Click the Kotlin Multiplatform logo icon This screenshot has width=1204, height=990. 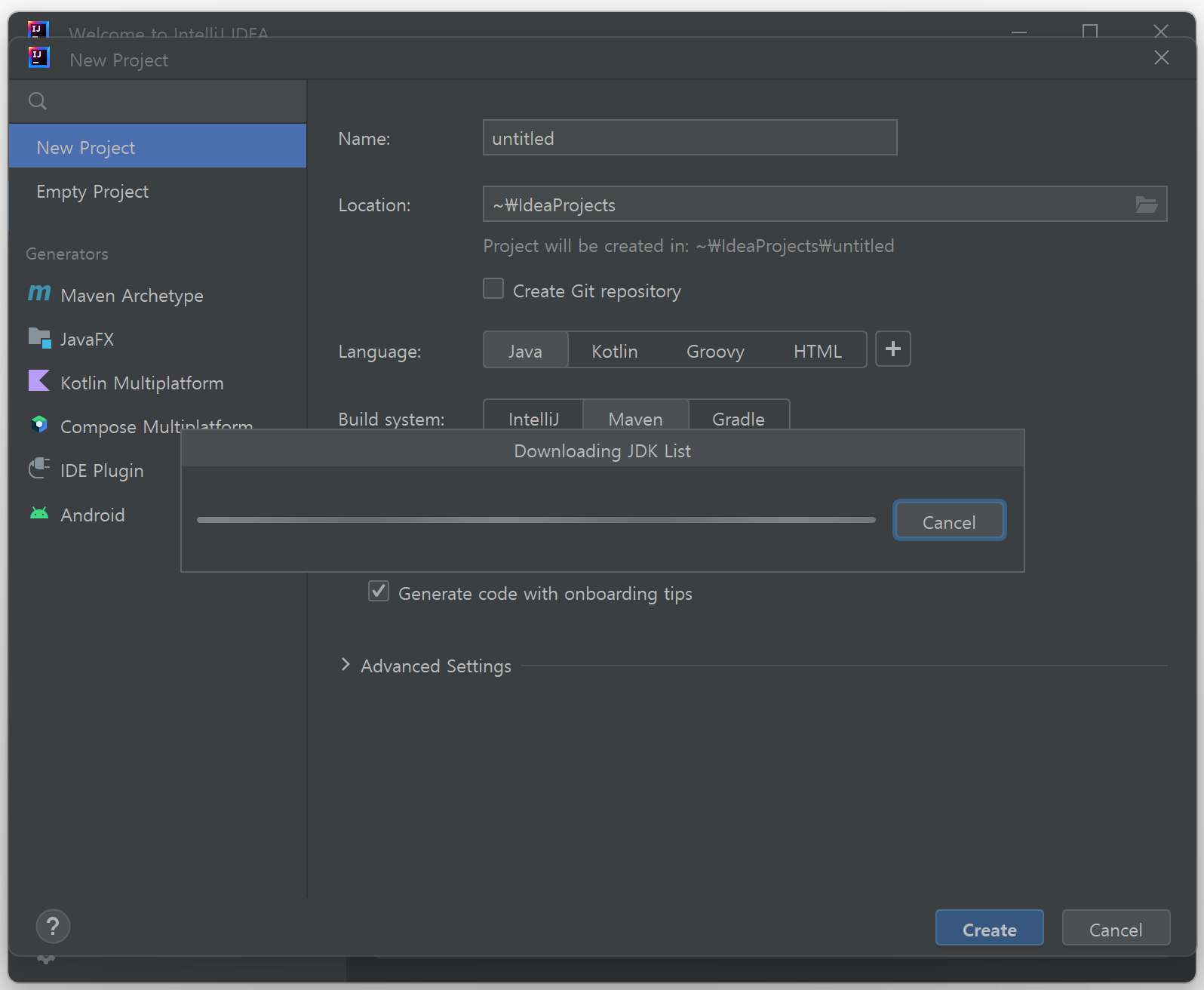pos(39,381)
